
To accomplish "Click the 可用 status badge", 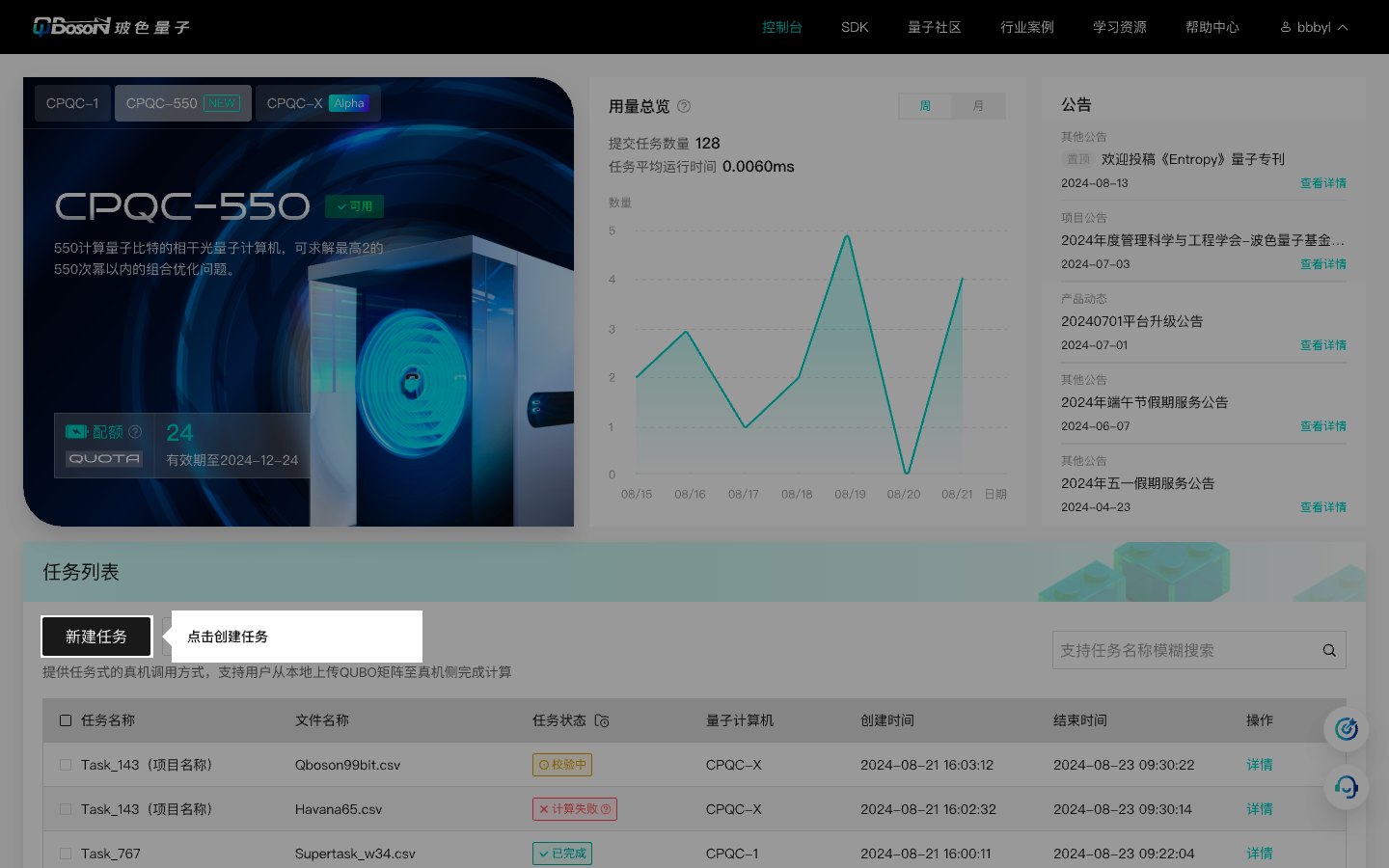I will pyautogui.click(x=355, y=206).
